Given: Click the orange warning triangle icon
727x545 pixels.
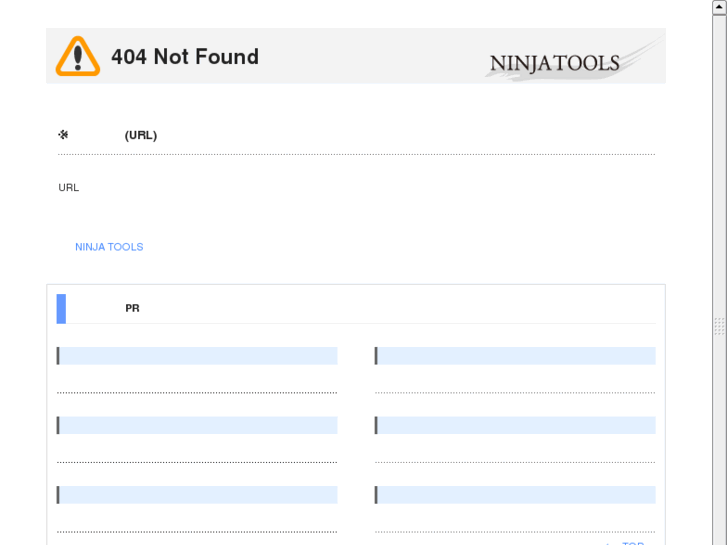Looking at the screenshot, I should pos(78,56).
